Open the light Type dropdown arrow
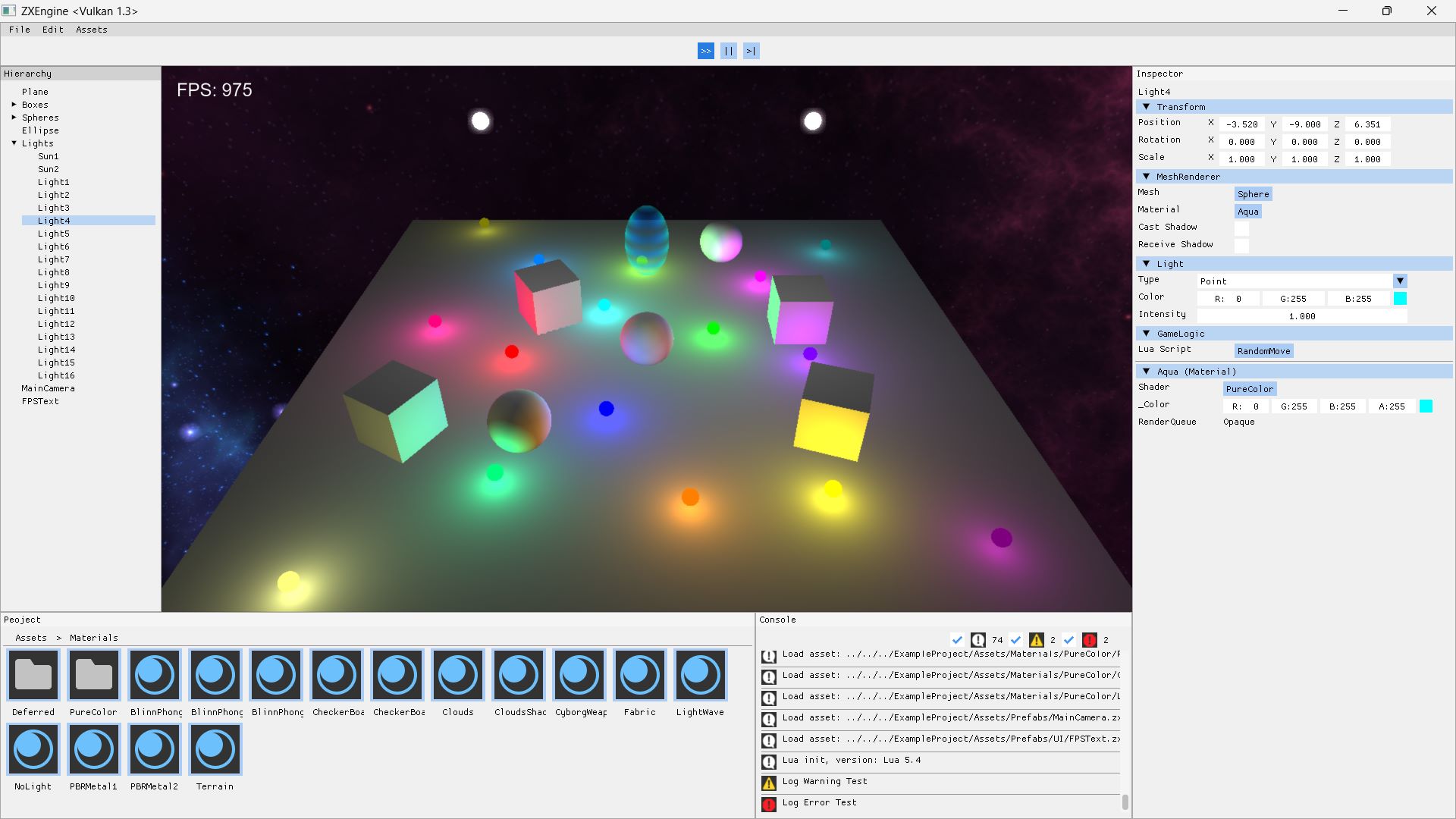The width and height of the screenshot is (1456, 819). tap(1400, 281)
